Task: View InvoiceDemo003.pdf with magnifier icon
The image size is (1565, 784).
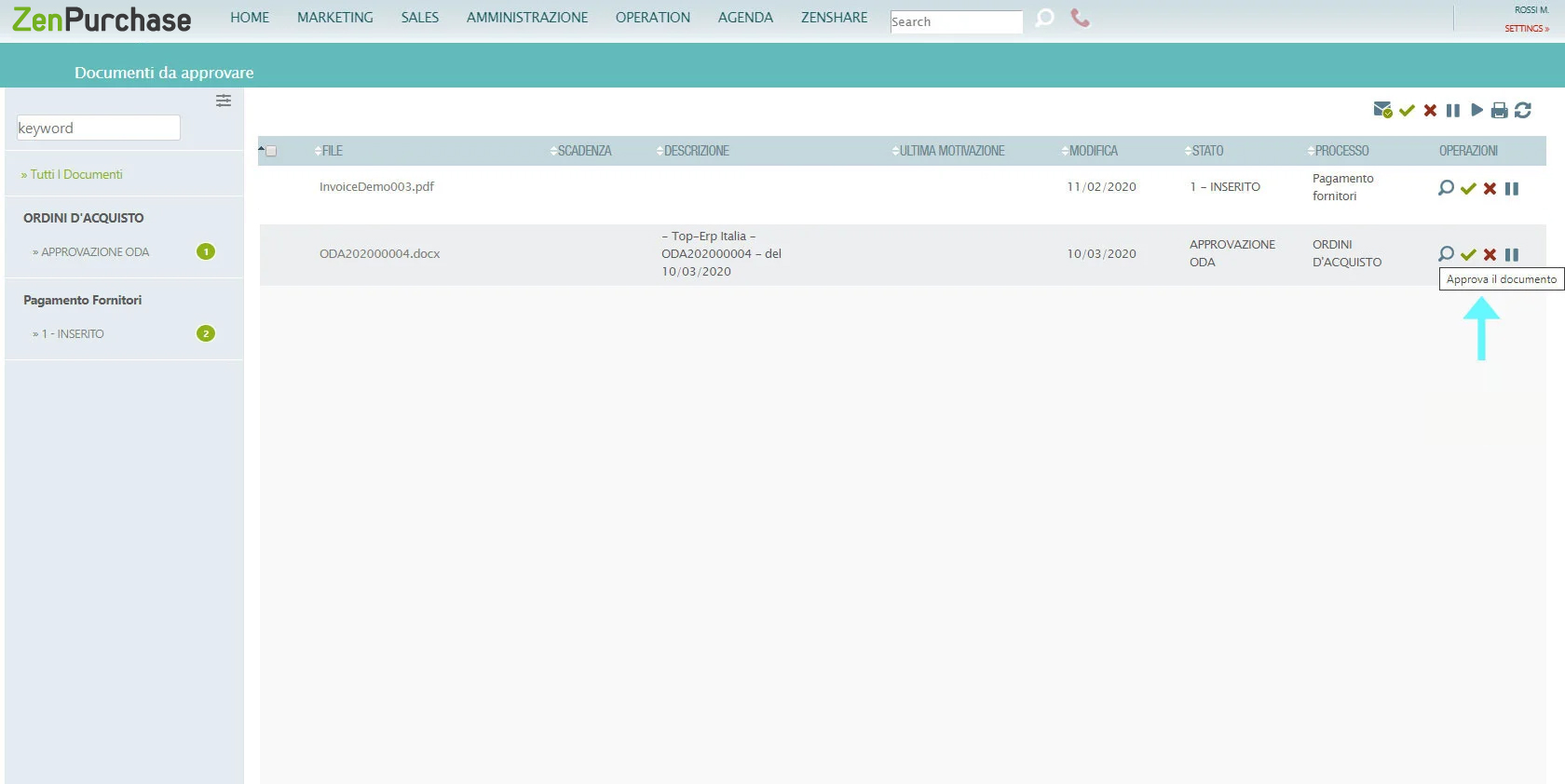Action: pyautogui.click(x=1446, y=188)
